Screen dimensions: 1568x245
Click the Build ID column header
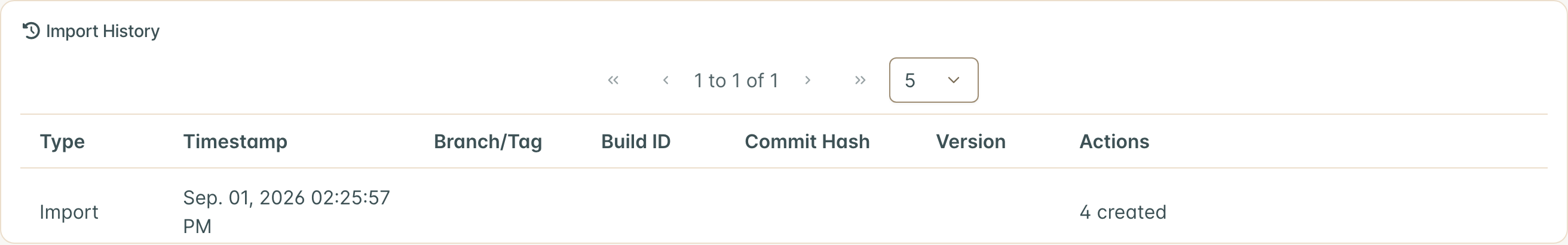[635, 142]
